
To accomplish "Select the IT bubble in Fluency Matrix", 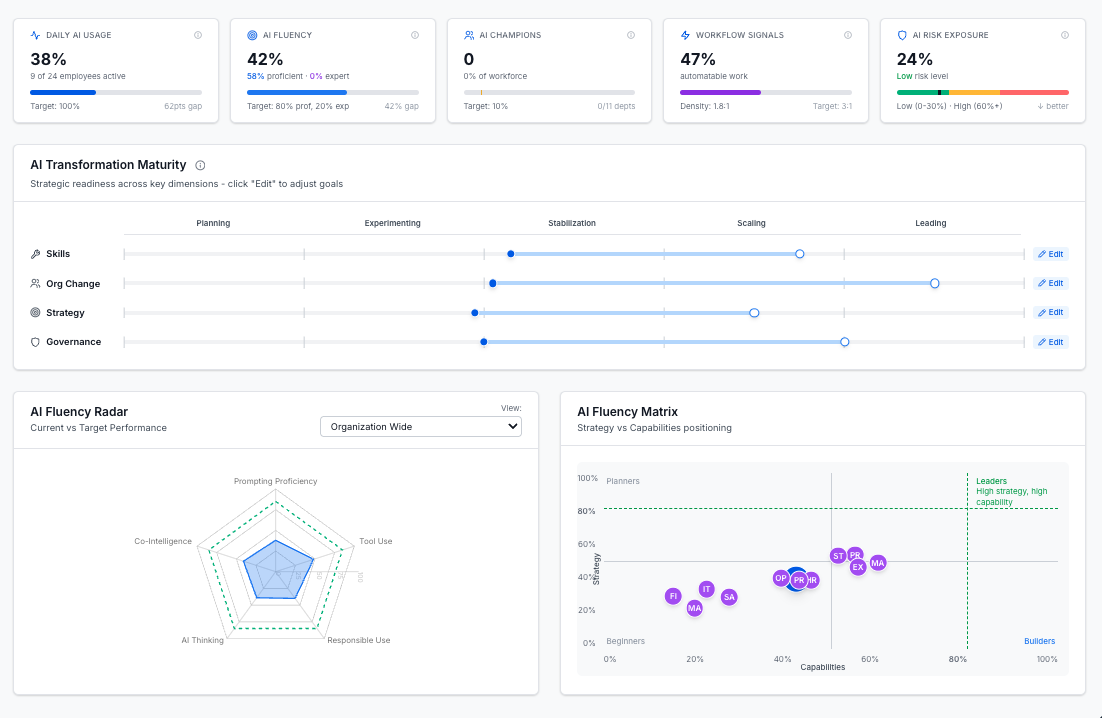I will tap(706, 589).
